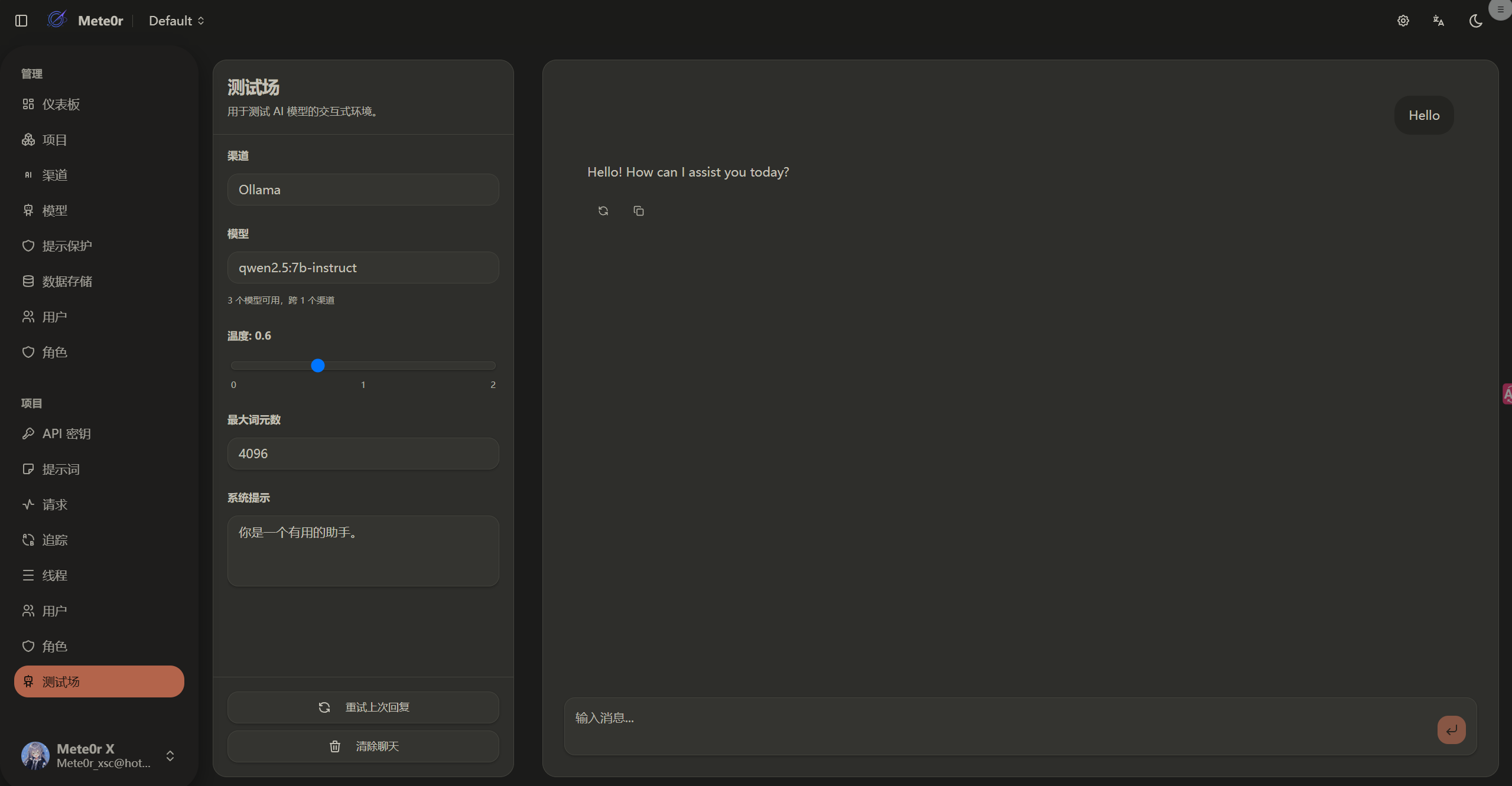
Task: Open 项目 under the 管理 section
Action: (x=99, y=140)
